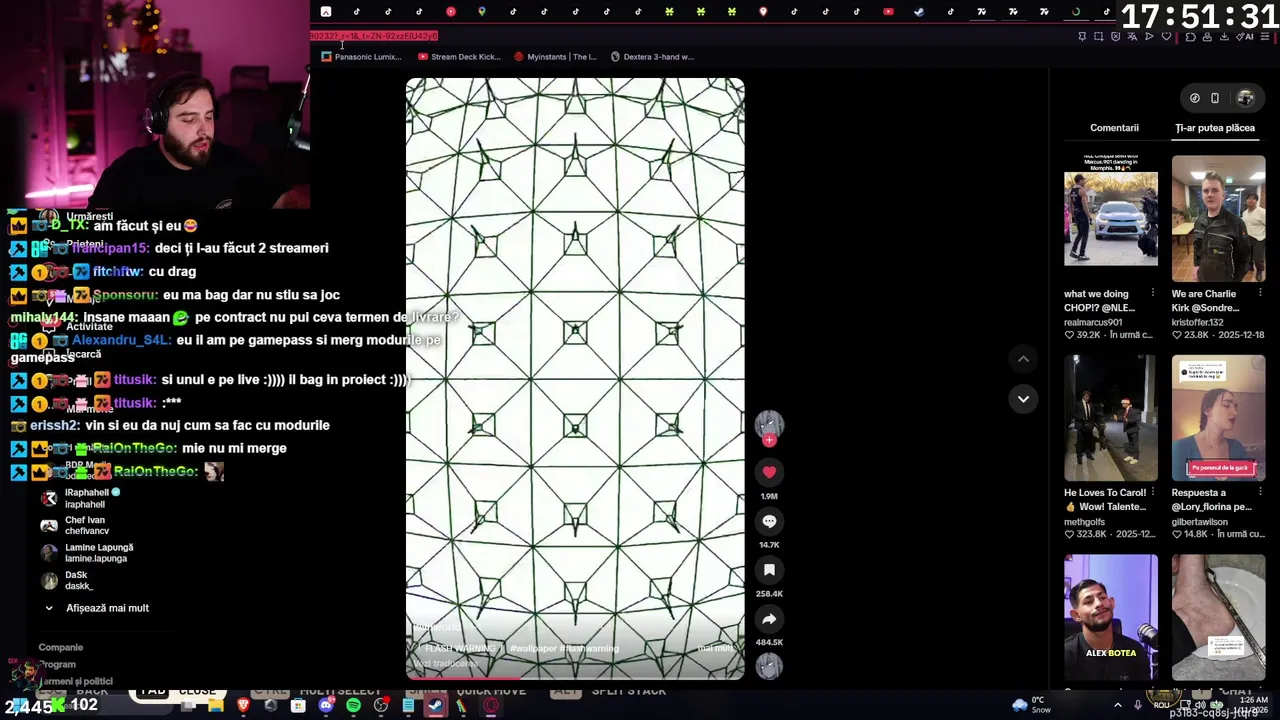Click the microphone icon in system tray
The width and height of the screenshot is (1280, 720).
point(1138,705)
